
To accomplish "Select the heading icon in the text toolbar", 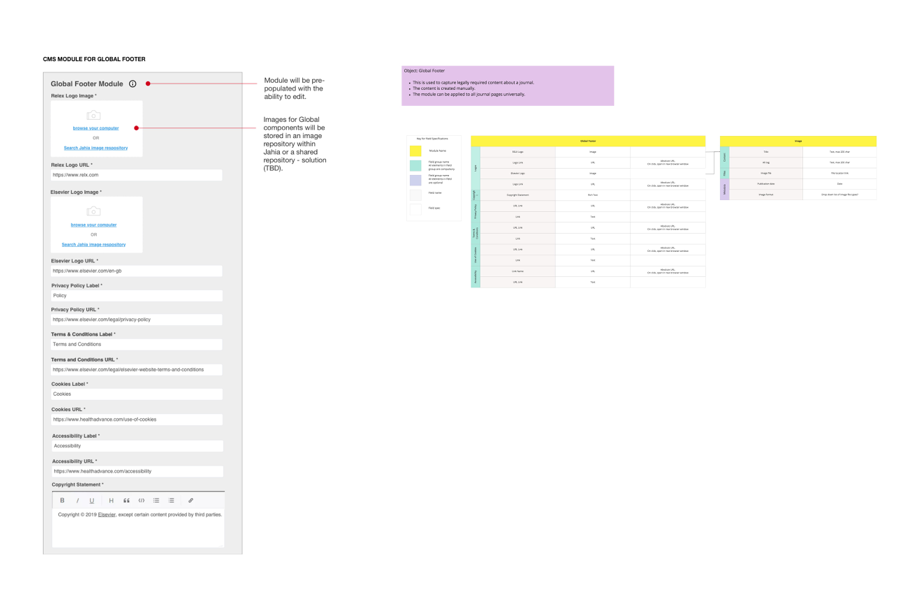I will [x=111, y=500].
